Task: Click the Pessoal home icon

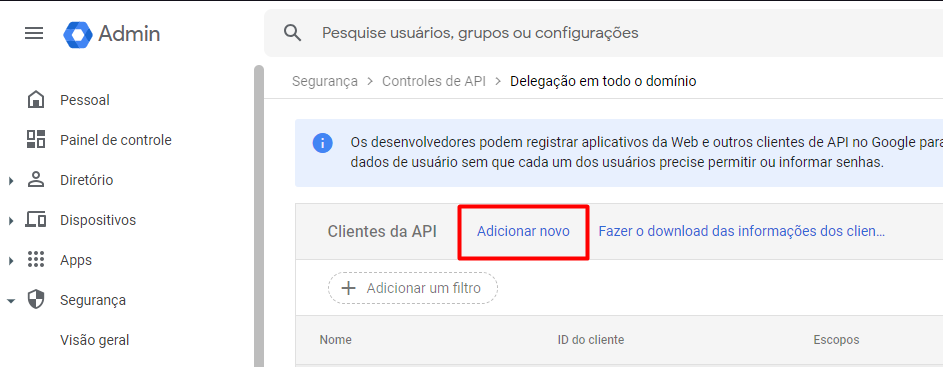Action: click(36, 100)
